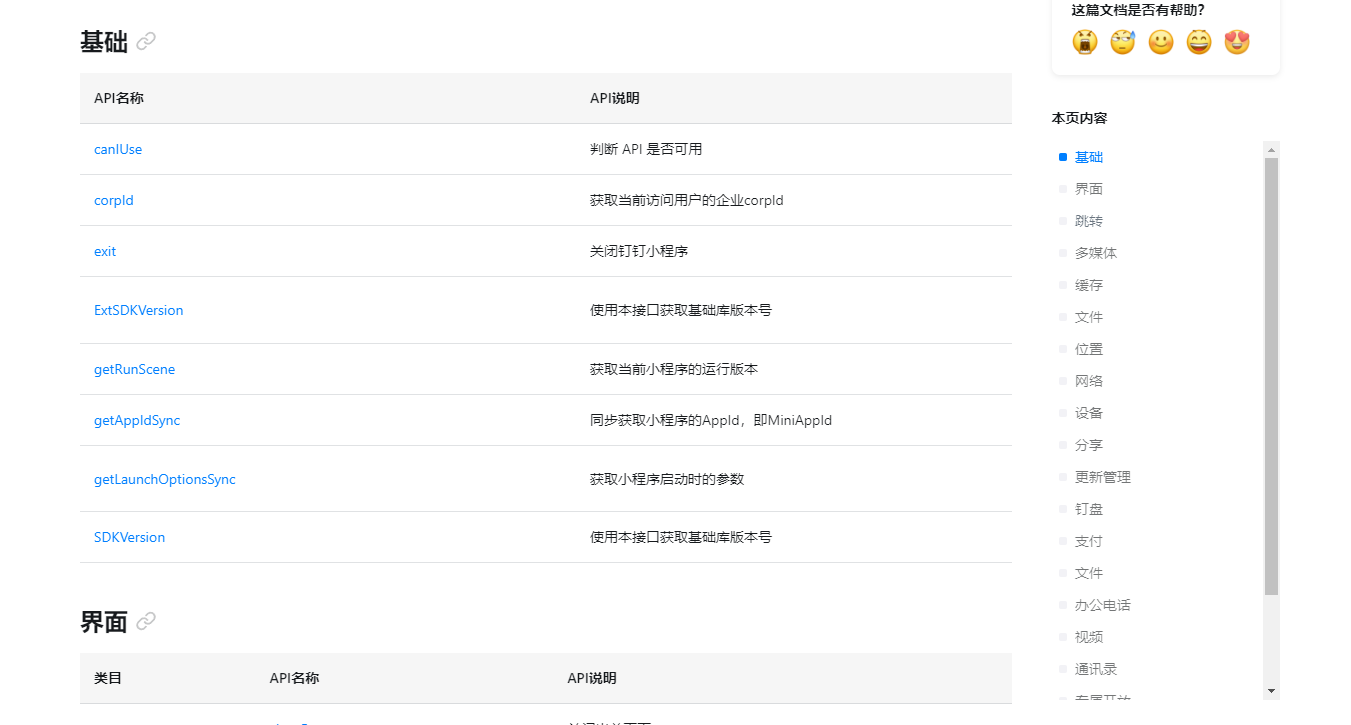Click the sweating face feedback emoji

pyautogui.click(x=1123, y=42)
